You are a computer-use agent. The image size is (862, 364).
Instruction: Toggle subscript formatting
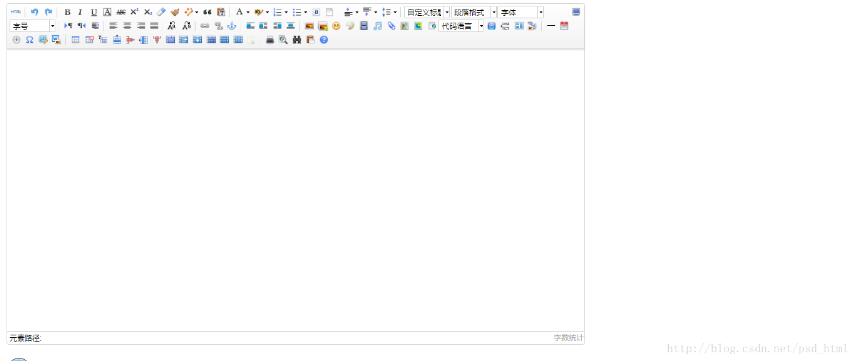coord(148,12)
